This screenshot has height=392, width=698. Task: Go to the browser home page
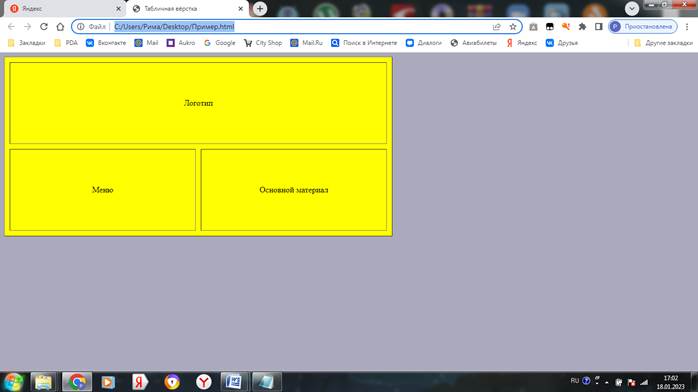60,27
